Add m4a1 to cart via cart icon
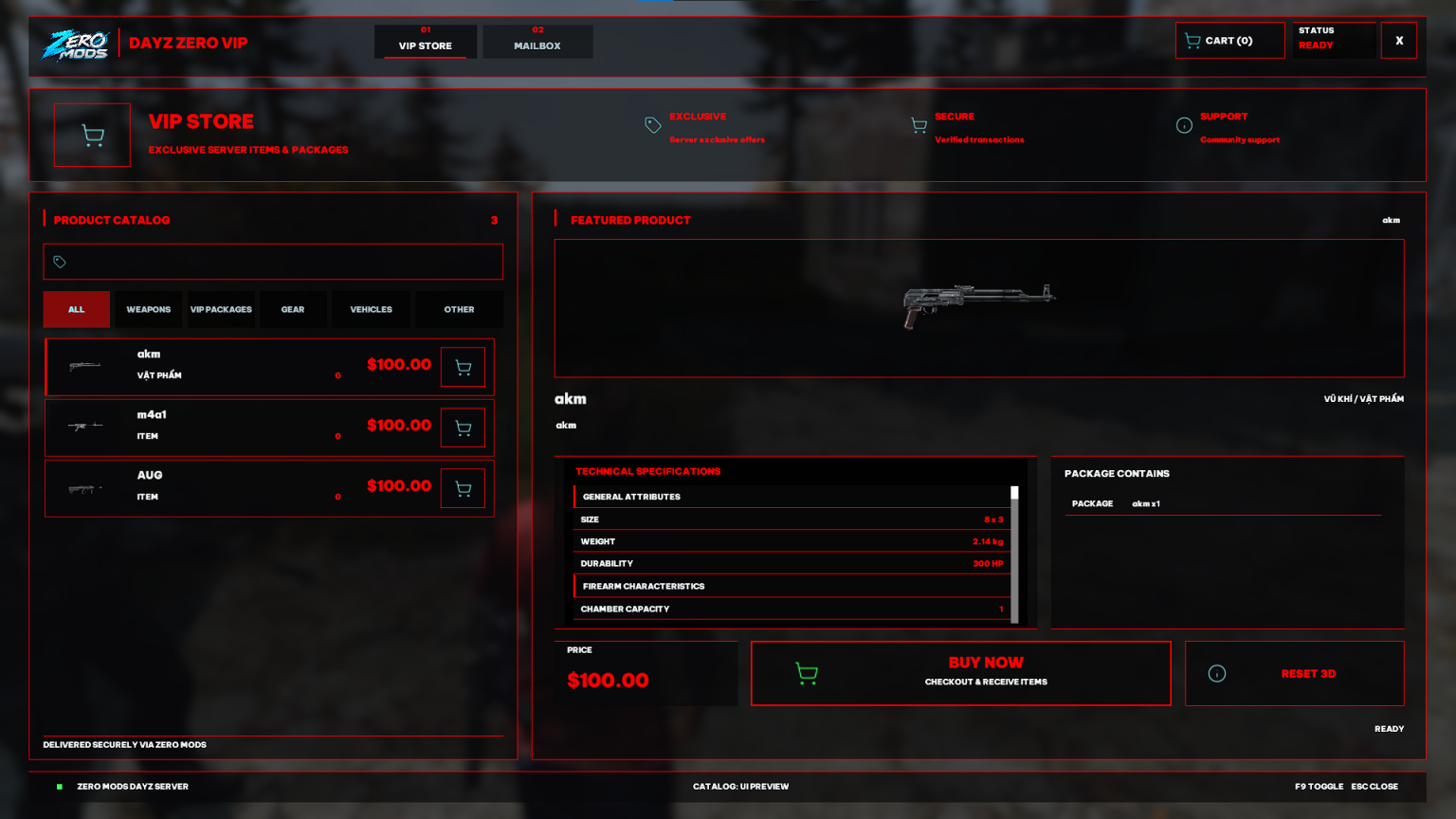 tap(463, 428)
